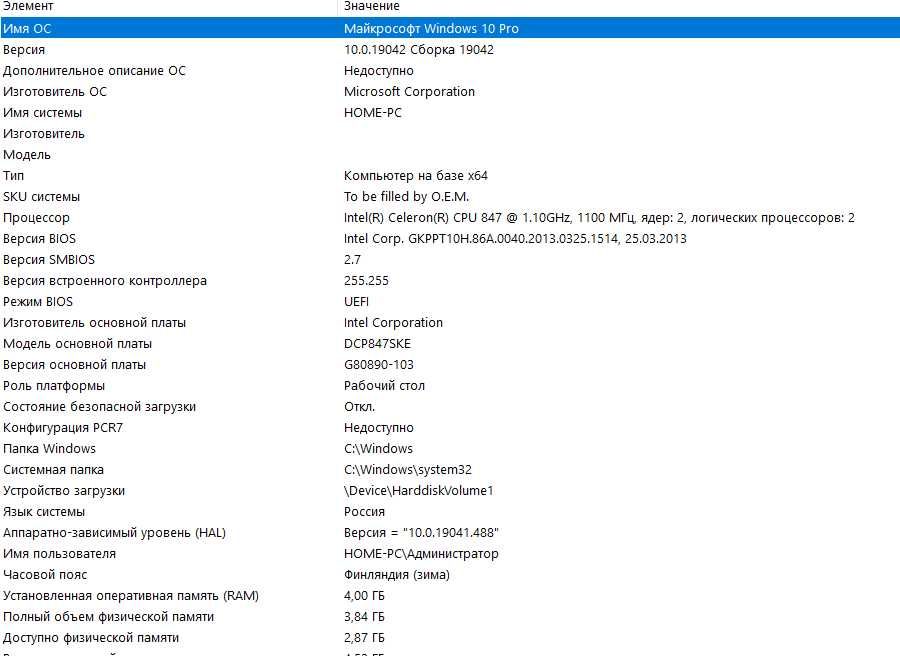Click the Откл. secure boot value

tap(359, 407)
